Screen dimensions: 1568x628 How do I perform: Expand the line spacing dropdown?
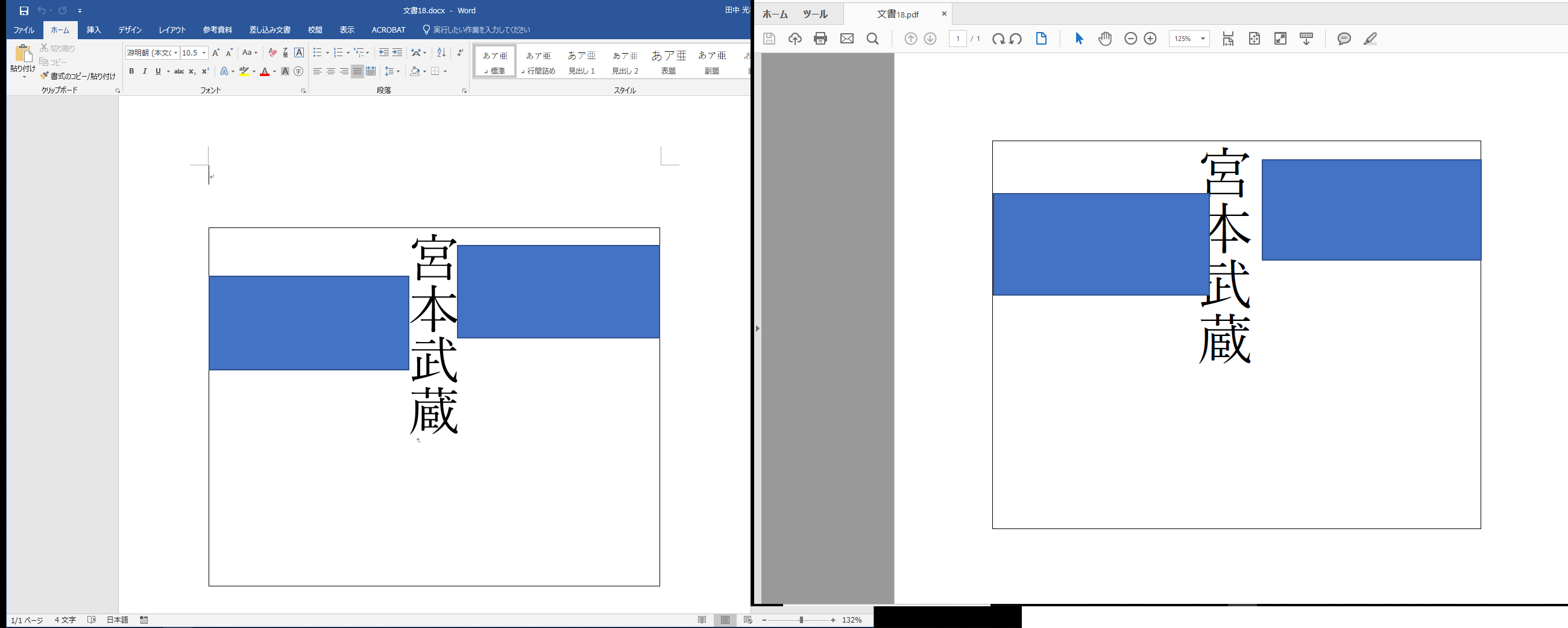[x=398, y=72]
